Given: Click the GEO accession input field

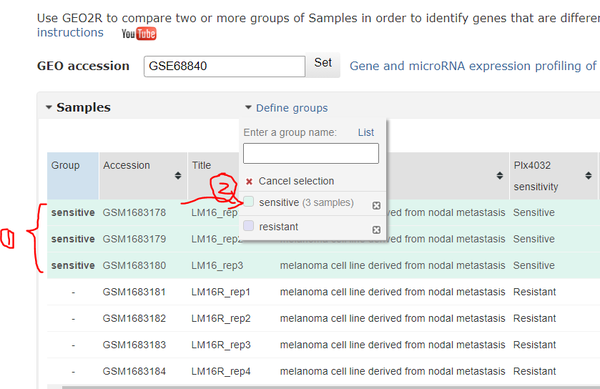Looking at the screenshot, I should [225, 66].
